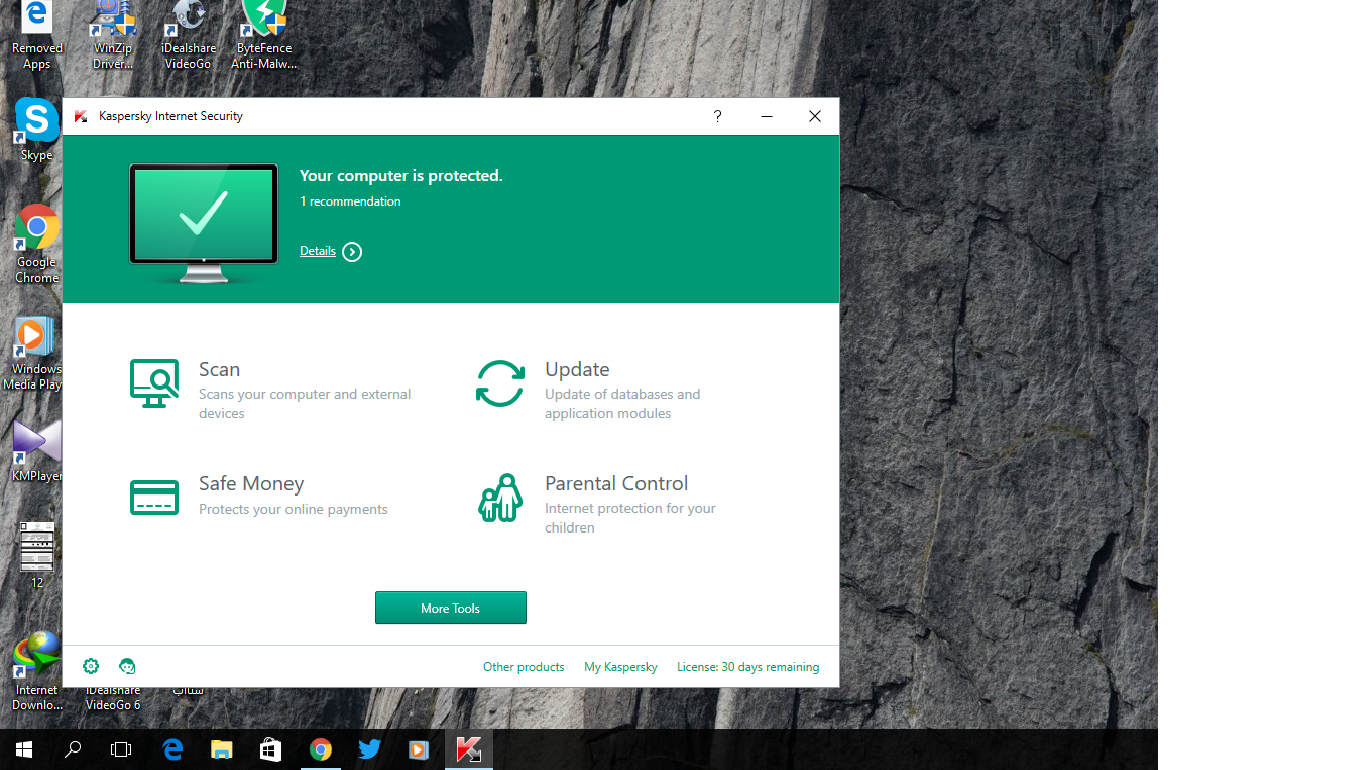Open the support agent icon
The height and width of the screenshot is (770, 1366).
[127, 666]
